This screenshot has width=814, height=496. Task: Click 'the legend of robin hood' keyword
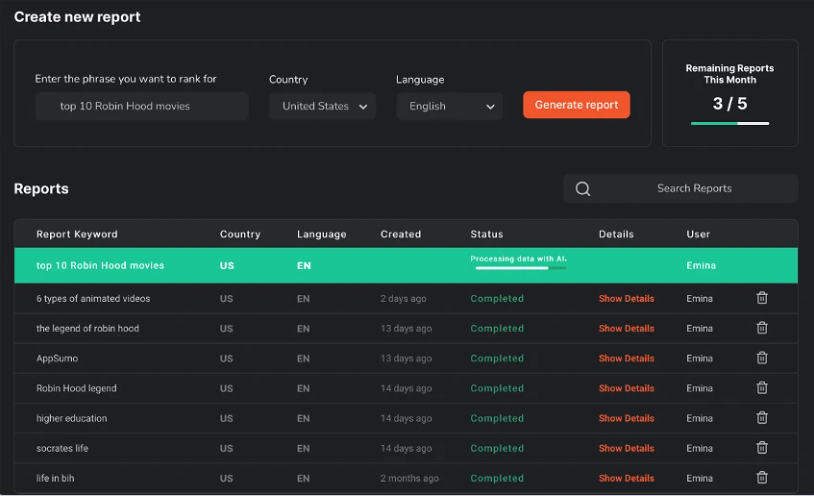[87, 328]
